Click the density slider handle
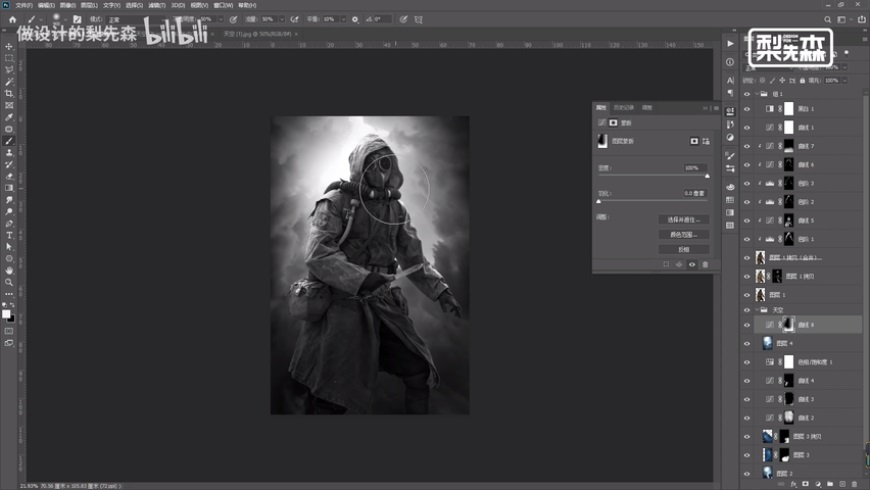870x490 pixels. 707,176
